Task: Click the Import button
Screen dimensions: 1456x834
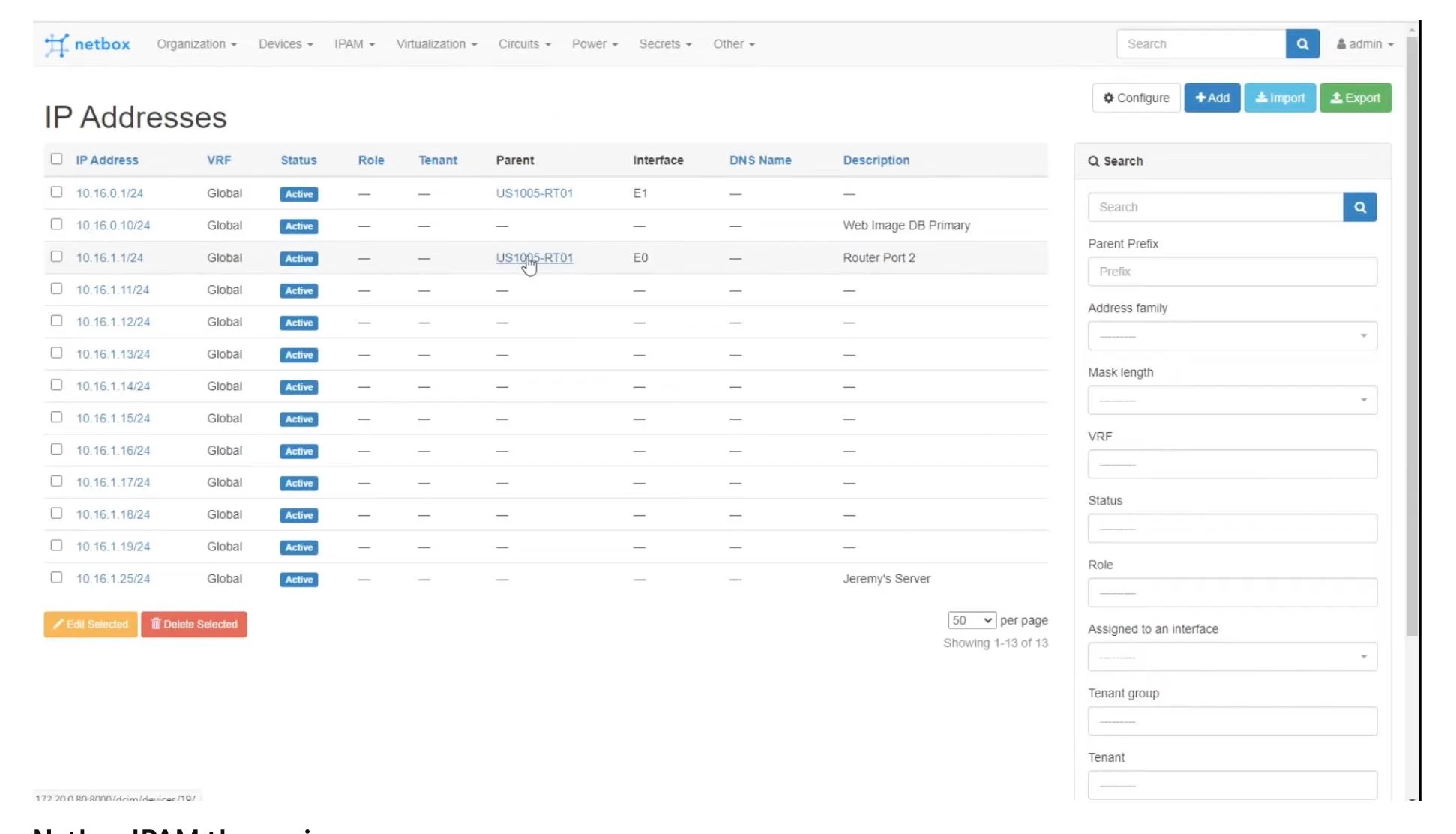Action: tap(1279, 98)
